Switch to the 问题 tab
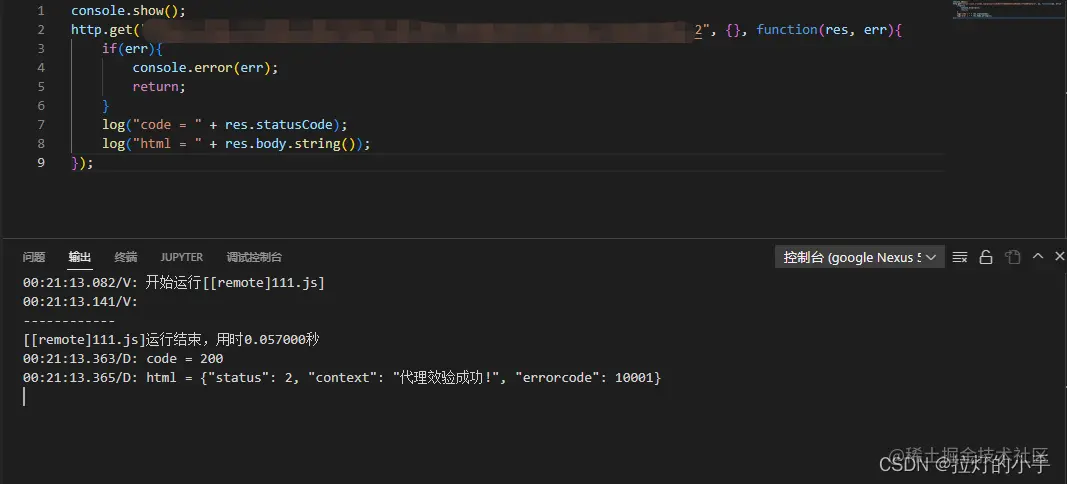This screenshot has width=1067, height=484. pyautogui.click(x=33, y=257)
